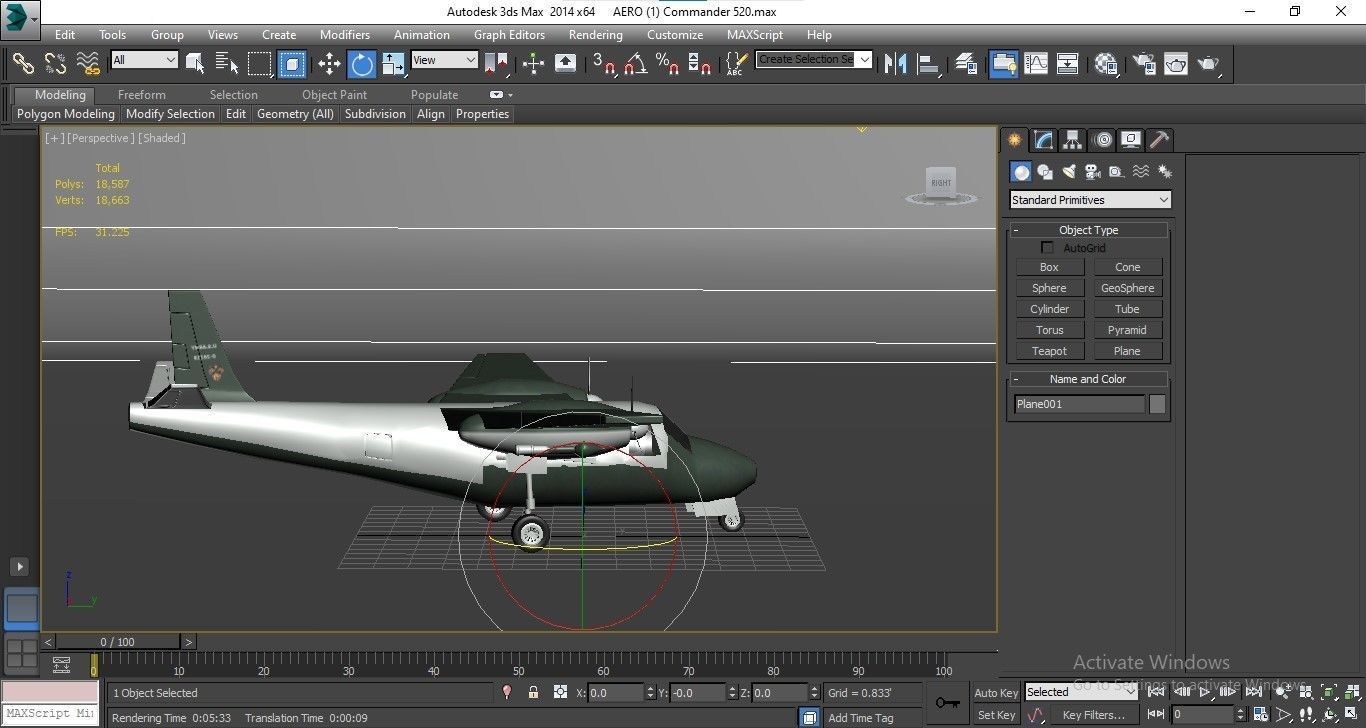Toggle the Selection Lock icon
Screen dimensions: 1366x728
click(533, 692)
